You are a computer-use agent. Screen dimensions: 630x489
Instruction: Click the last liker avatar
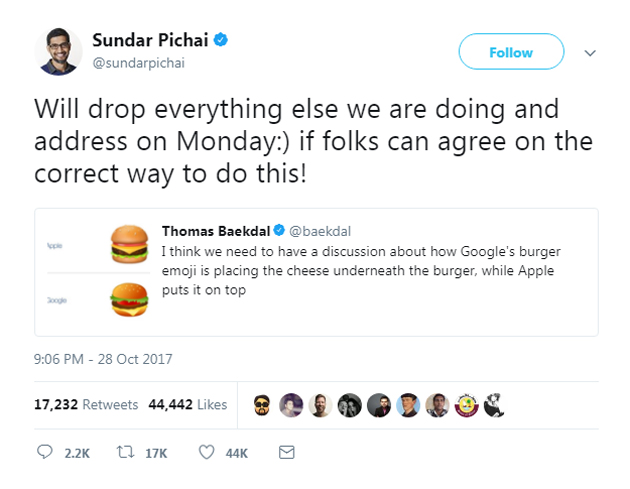[x=493, y=405]
